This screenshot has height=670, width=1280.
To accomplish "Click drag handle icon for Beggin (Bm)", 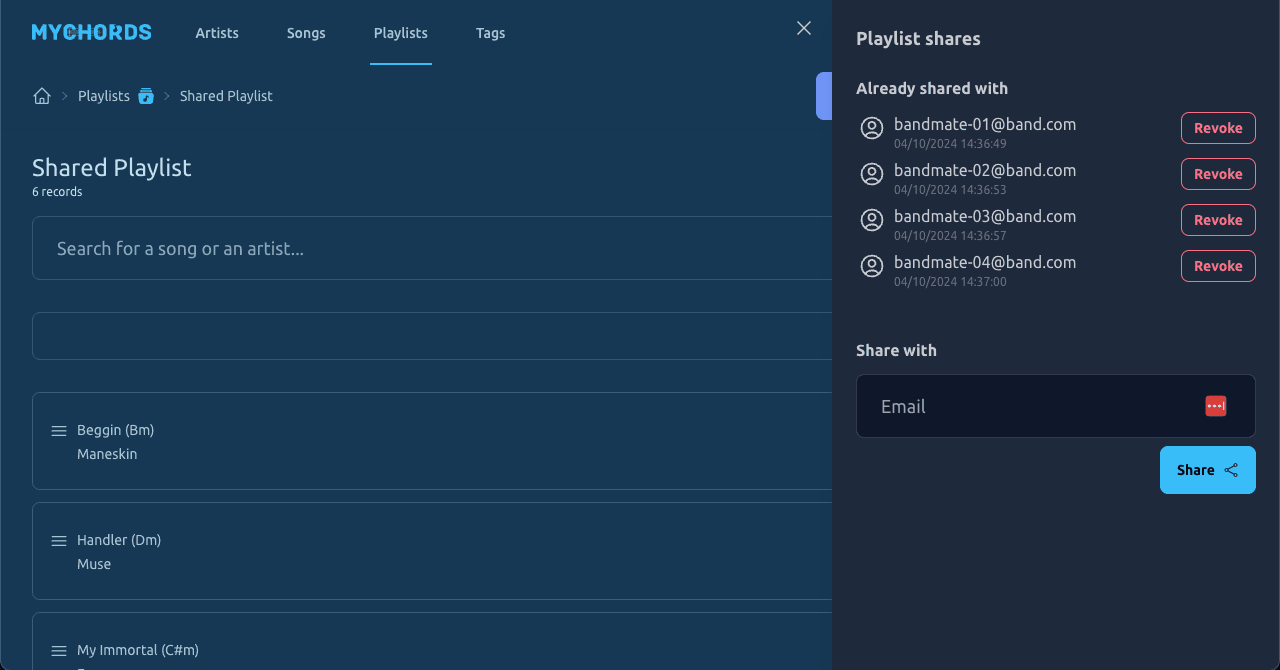I will (x=59, y=431).
